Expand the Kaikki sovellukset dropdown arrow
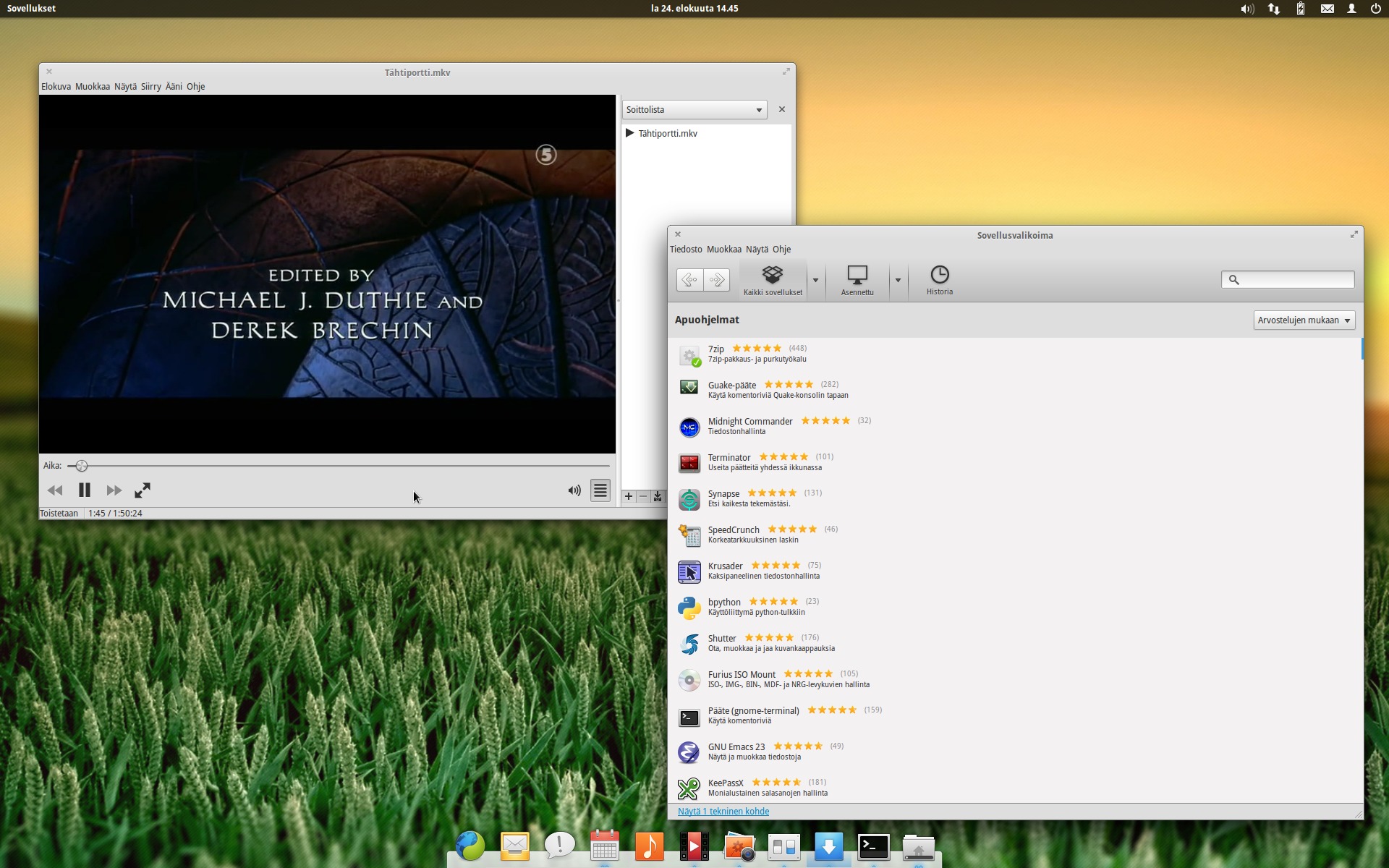 [815, 280]
